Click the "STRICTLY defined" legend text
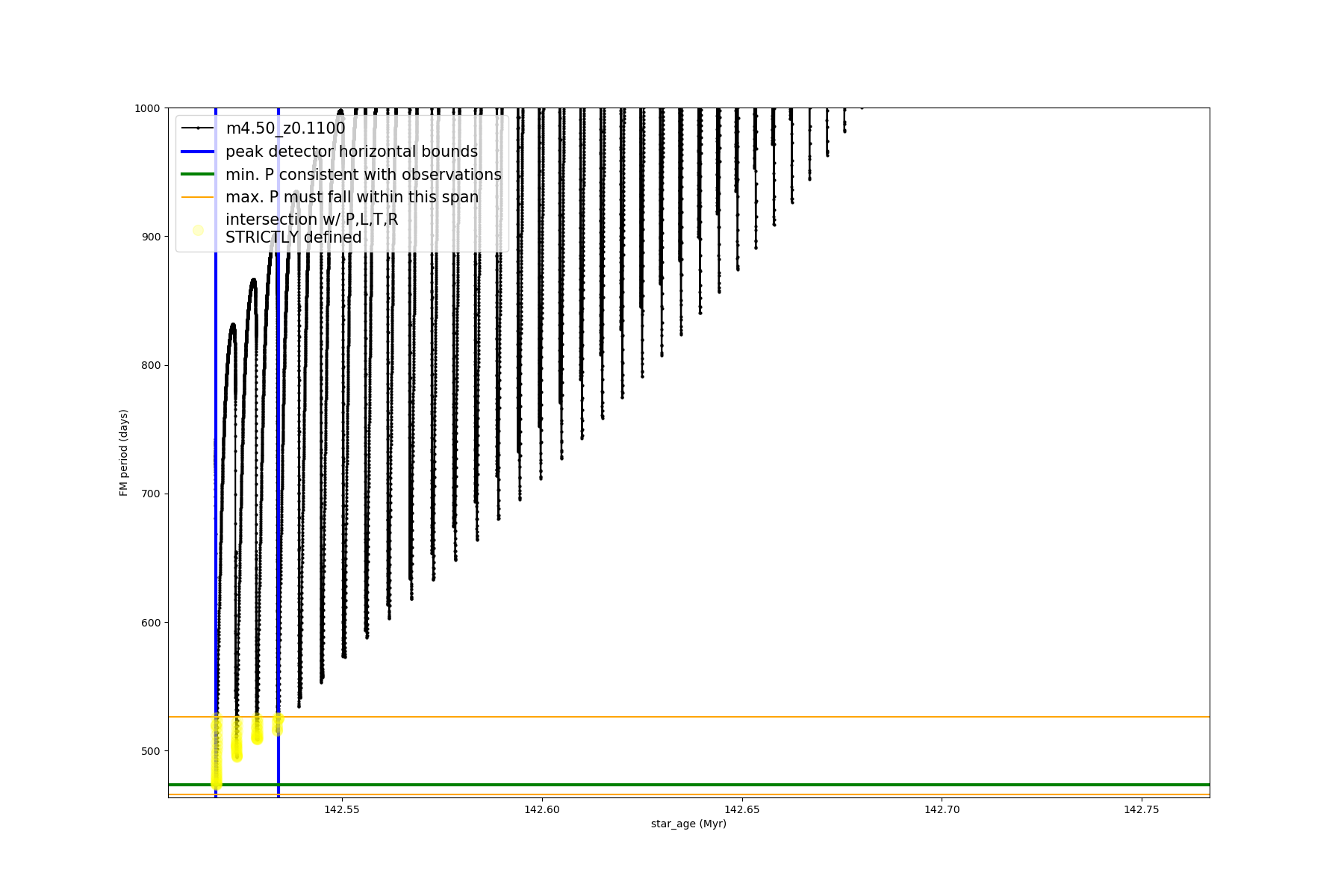Viewport: 1344px width, 896px height. pos(293,237)
